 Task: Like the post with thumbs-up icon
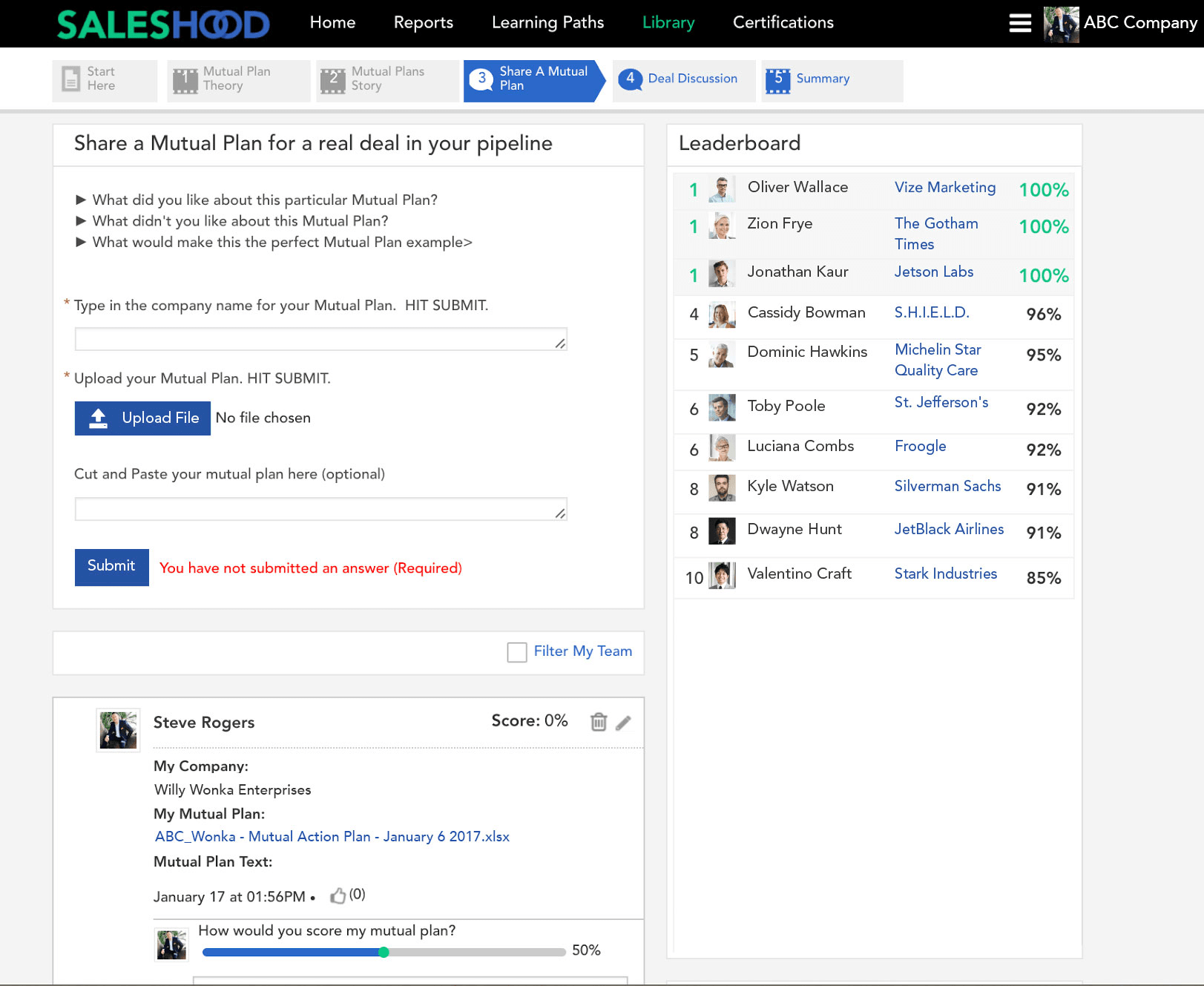click(338, 895)
